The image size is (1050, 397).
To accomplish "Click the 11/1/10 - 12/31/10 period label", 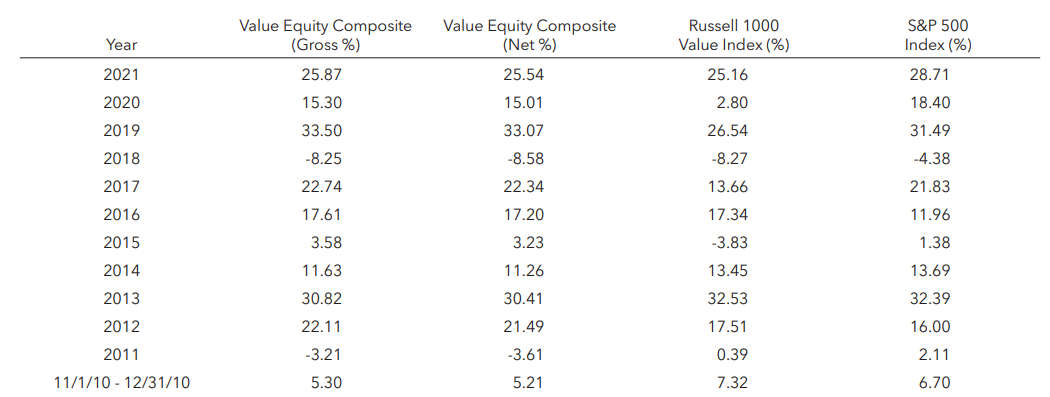I will tap(121, 384).
